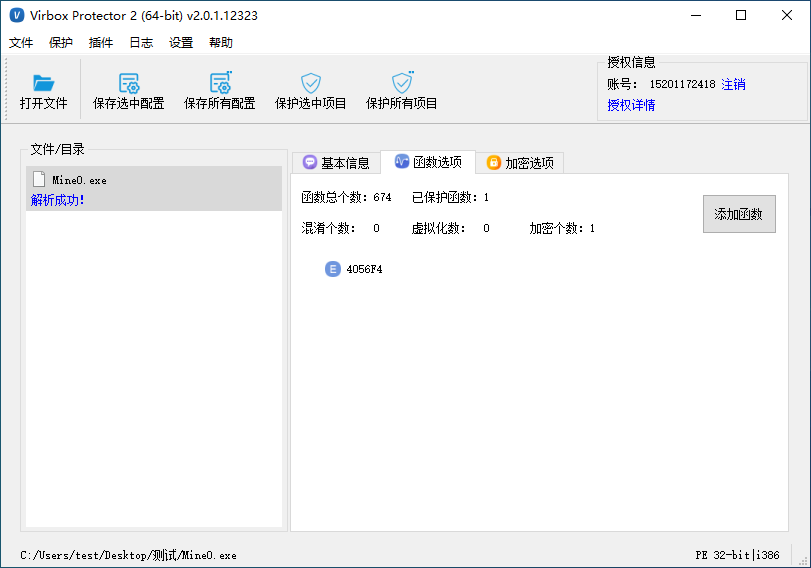Click the Mine0.exe file document icon

(x=39, y=179)
